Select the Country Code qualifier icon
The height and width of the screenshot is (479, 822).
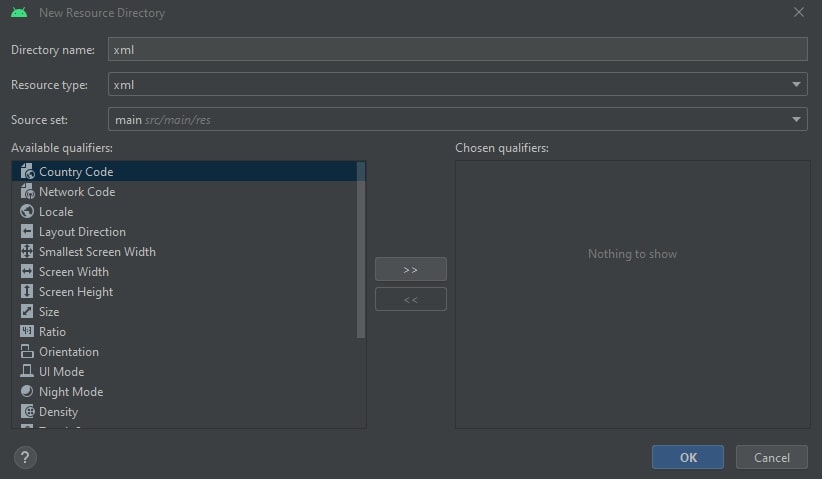[x=27, y=172]
